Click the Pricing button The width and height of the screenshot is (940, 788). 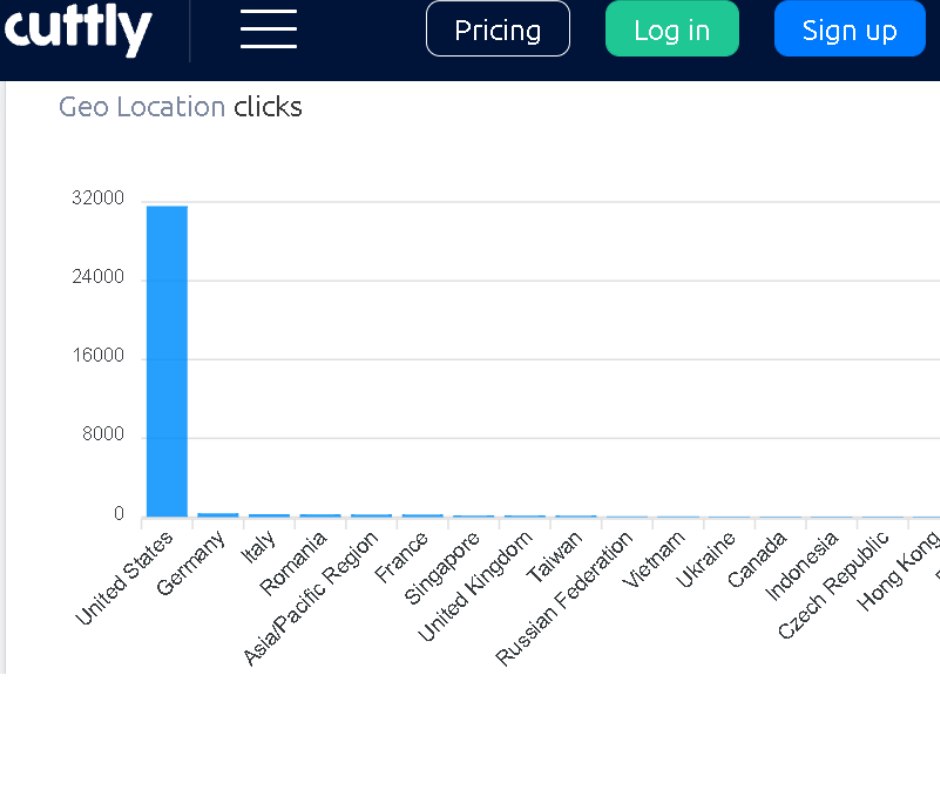[497, 30]
